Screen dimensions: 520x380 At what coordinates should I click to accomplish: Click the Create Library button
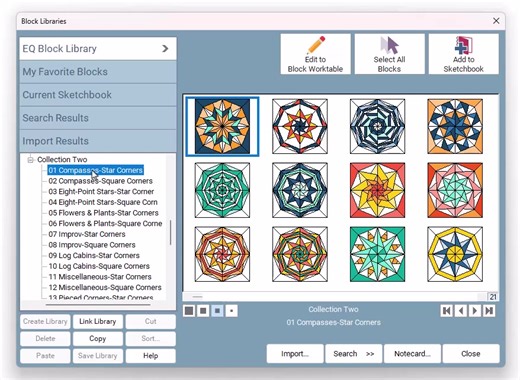[45, 321]
